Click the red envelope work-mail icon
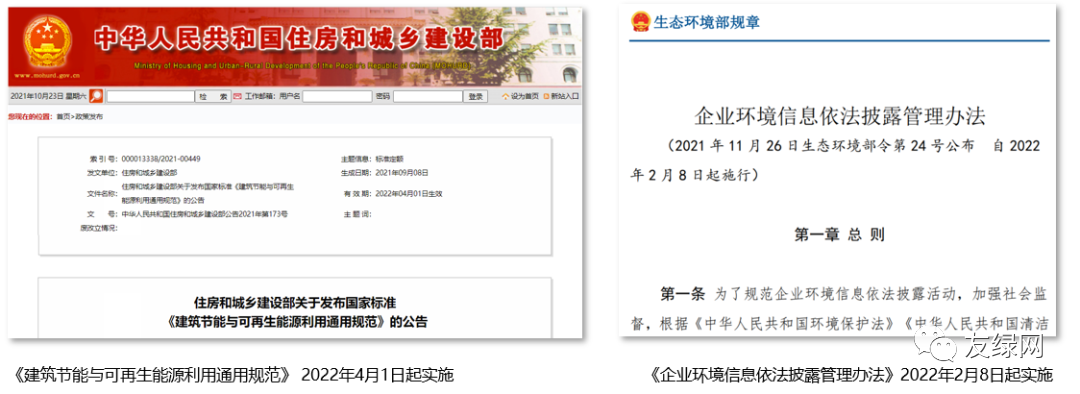Screen dimensions: 1080x394 click(238, 96)
